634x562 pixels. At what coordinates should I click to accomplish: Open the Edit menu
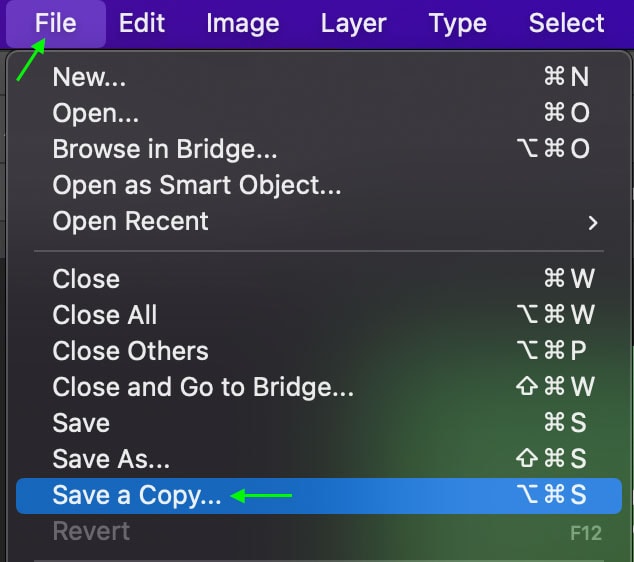142,23
